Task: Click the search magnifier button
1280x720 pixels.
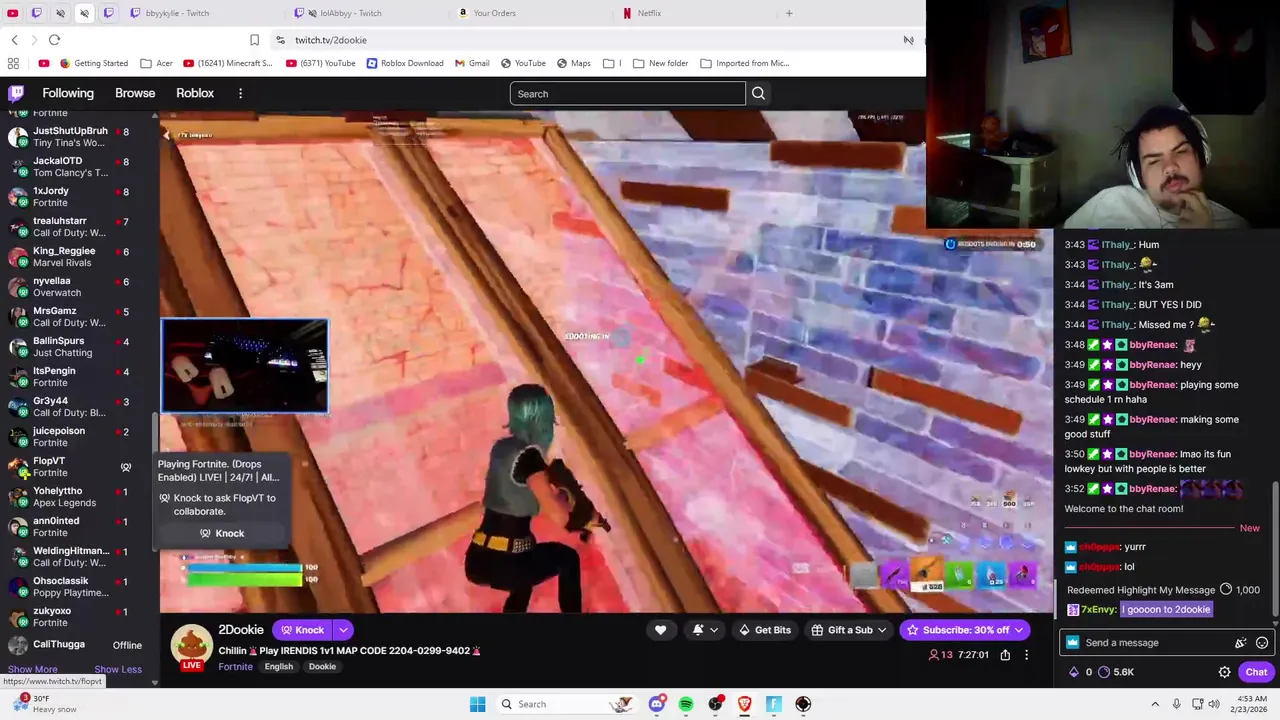Action: point(758,94)
